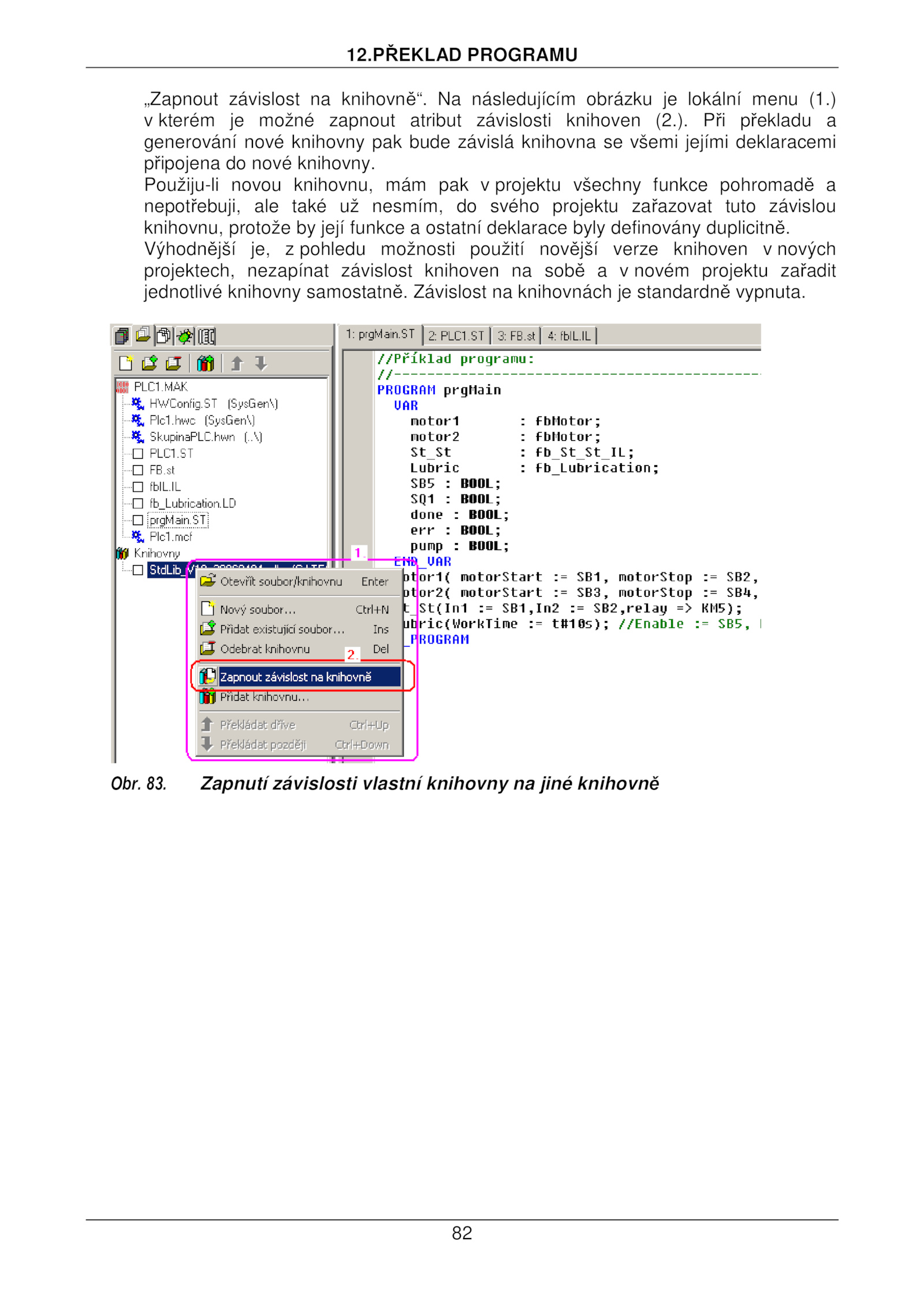Click the 'pump : BOOL;' declaration line
This screenshot has height=1308, width=924.
tap(460, 546)
